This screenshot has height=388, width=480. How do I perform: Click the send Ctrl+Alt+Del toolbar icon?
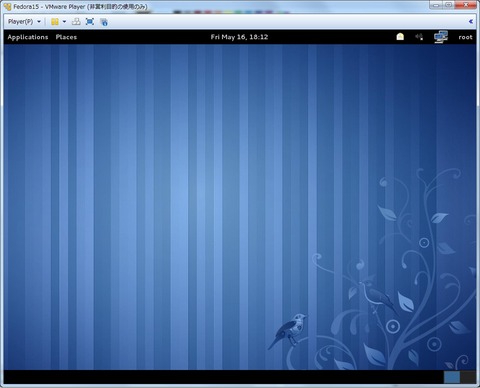[76, 22]
